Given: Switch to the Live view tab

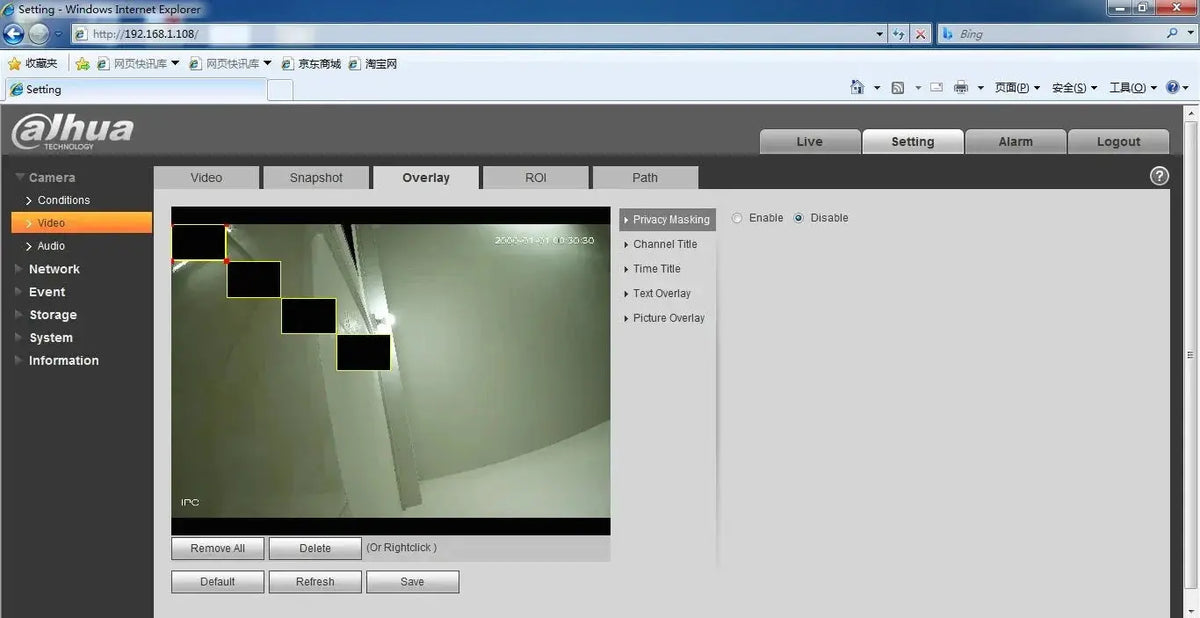Looking at the screenshot, I should pyautogui.click(x=810, y=142).
